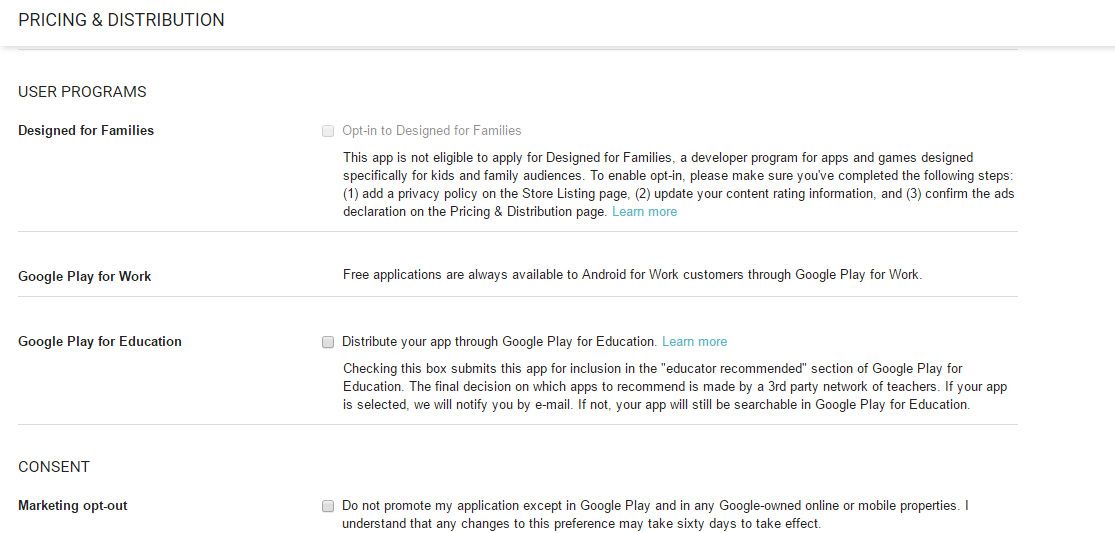The image size is (1115, 533).
Task: Click the CONSENT section heading
Action: [54, 467]
